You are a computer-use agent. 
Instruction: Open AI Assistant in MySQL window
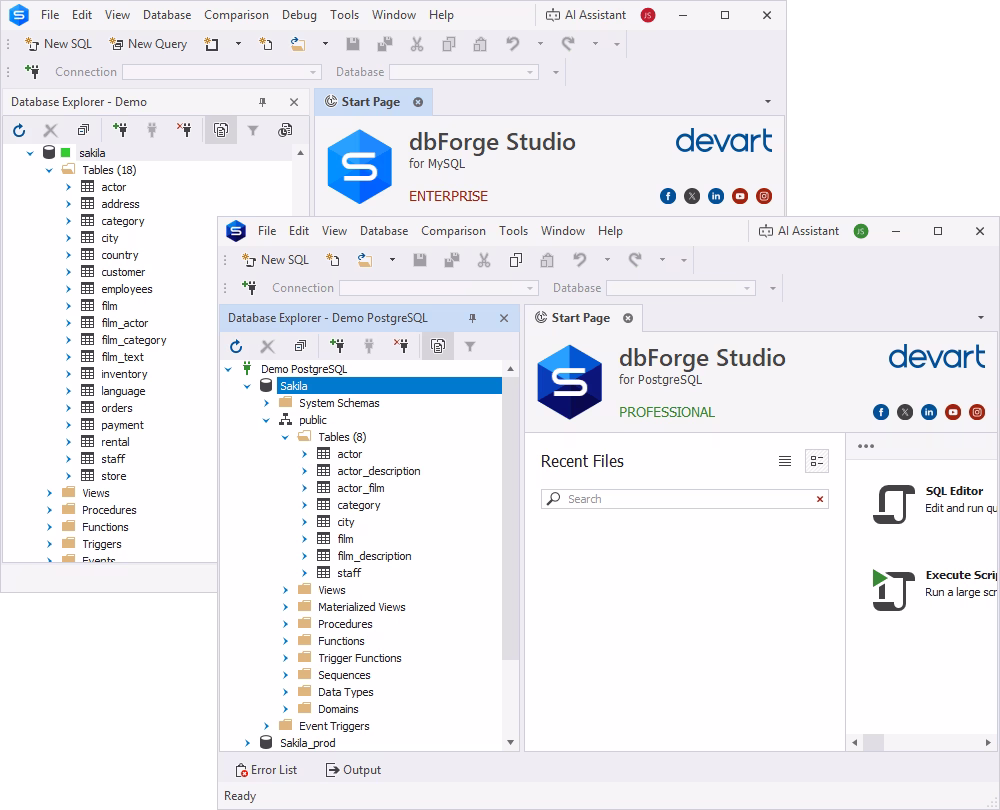tap(586, 15)
